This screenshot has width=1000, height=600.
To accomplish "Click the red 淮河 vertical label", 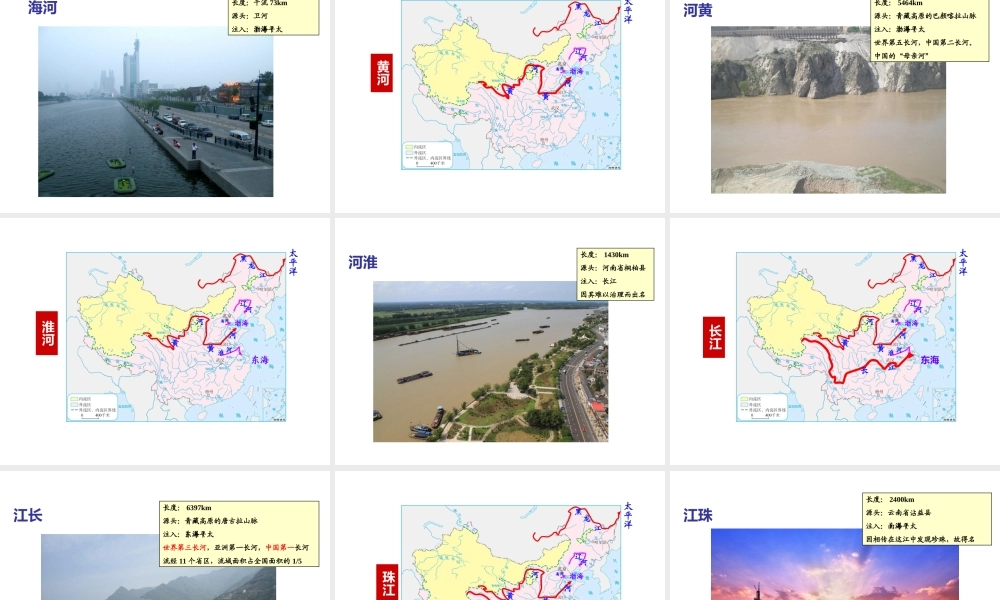I will (x=47, y=332).
